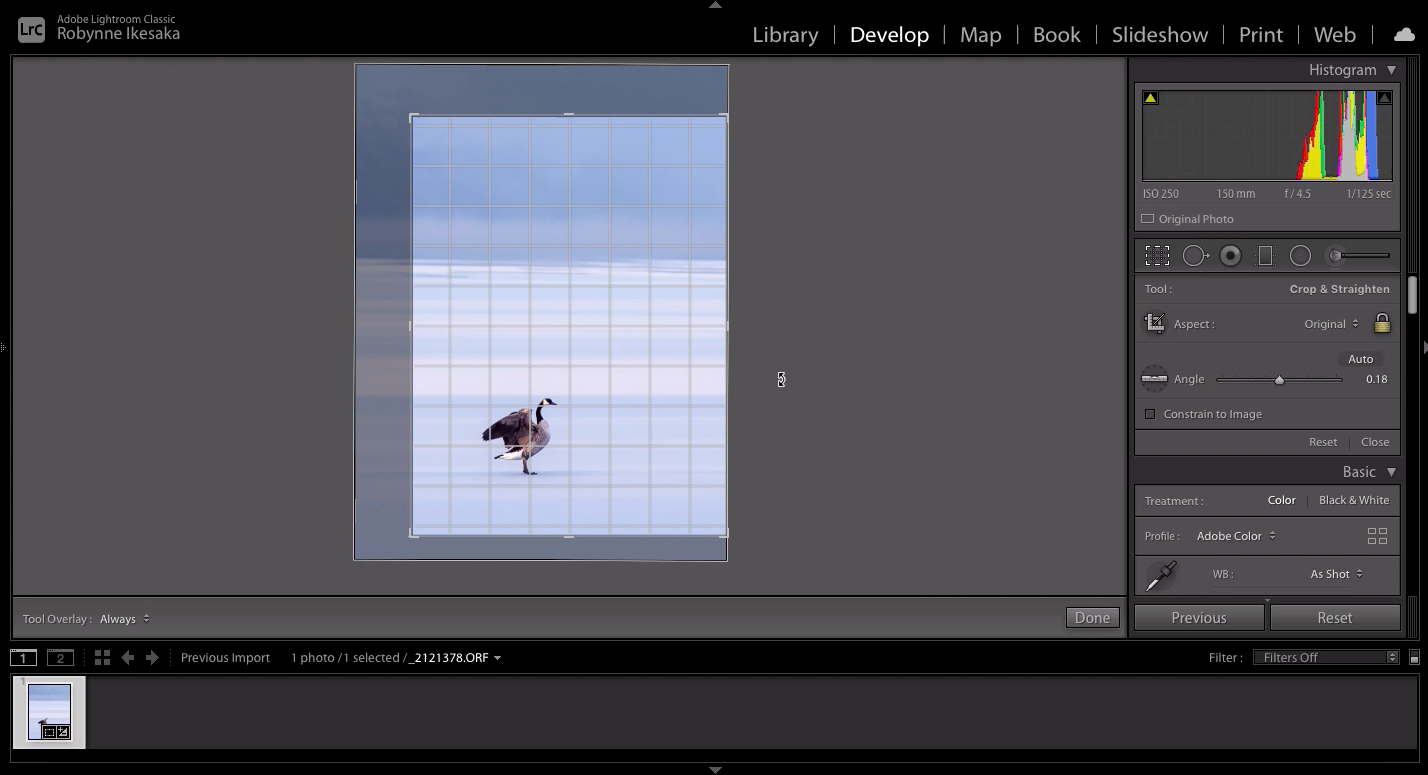Open the Aspect Original dropdown
The width and height of the screenshot is (1428, 775).
click(x=1331, y=324)
